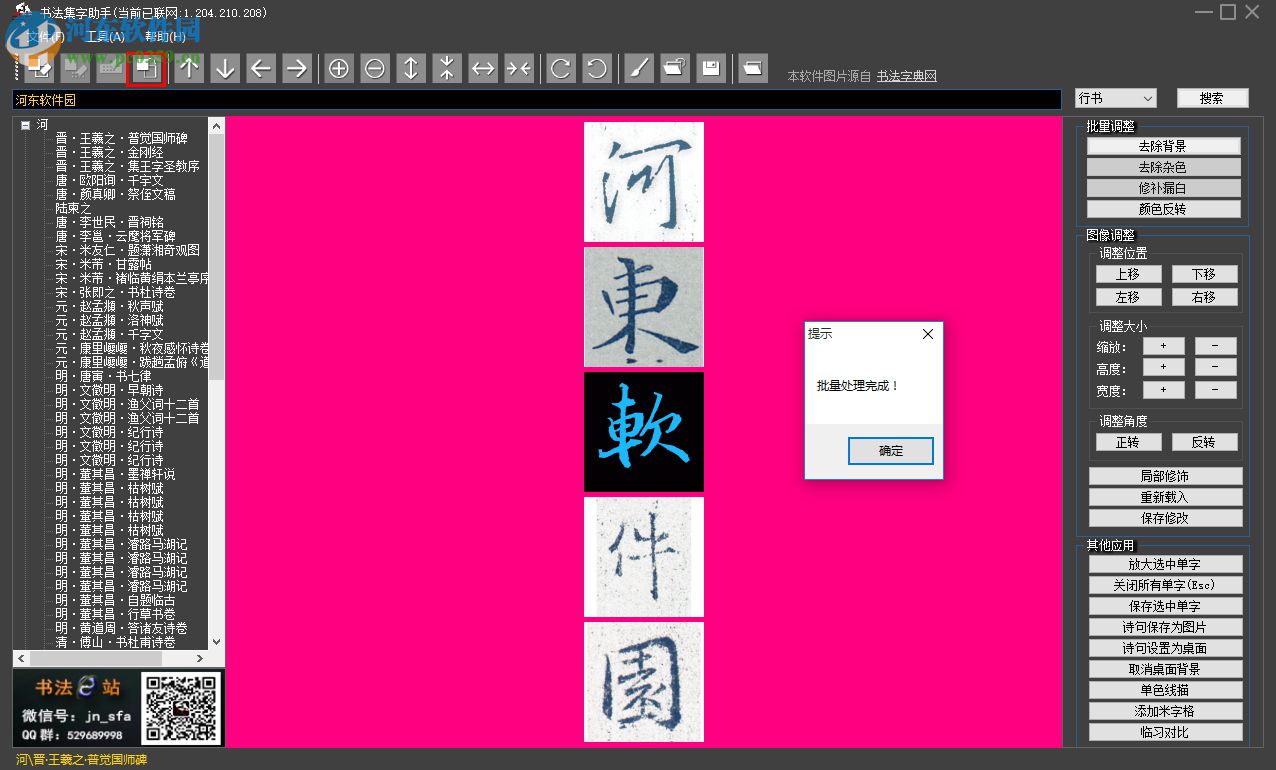1276x770 pixels.
Task: Click the move character up arrow tool
Action: [190, 68]
